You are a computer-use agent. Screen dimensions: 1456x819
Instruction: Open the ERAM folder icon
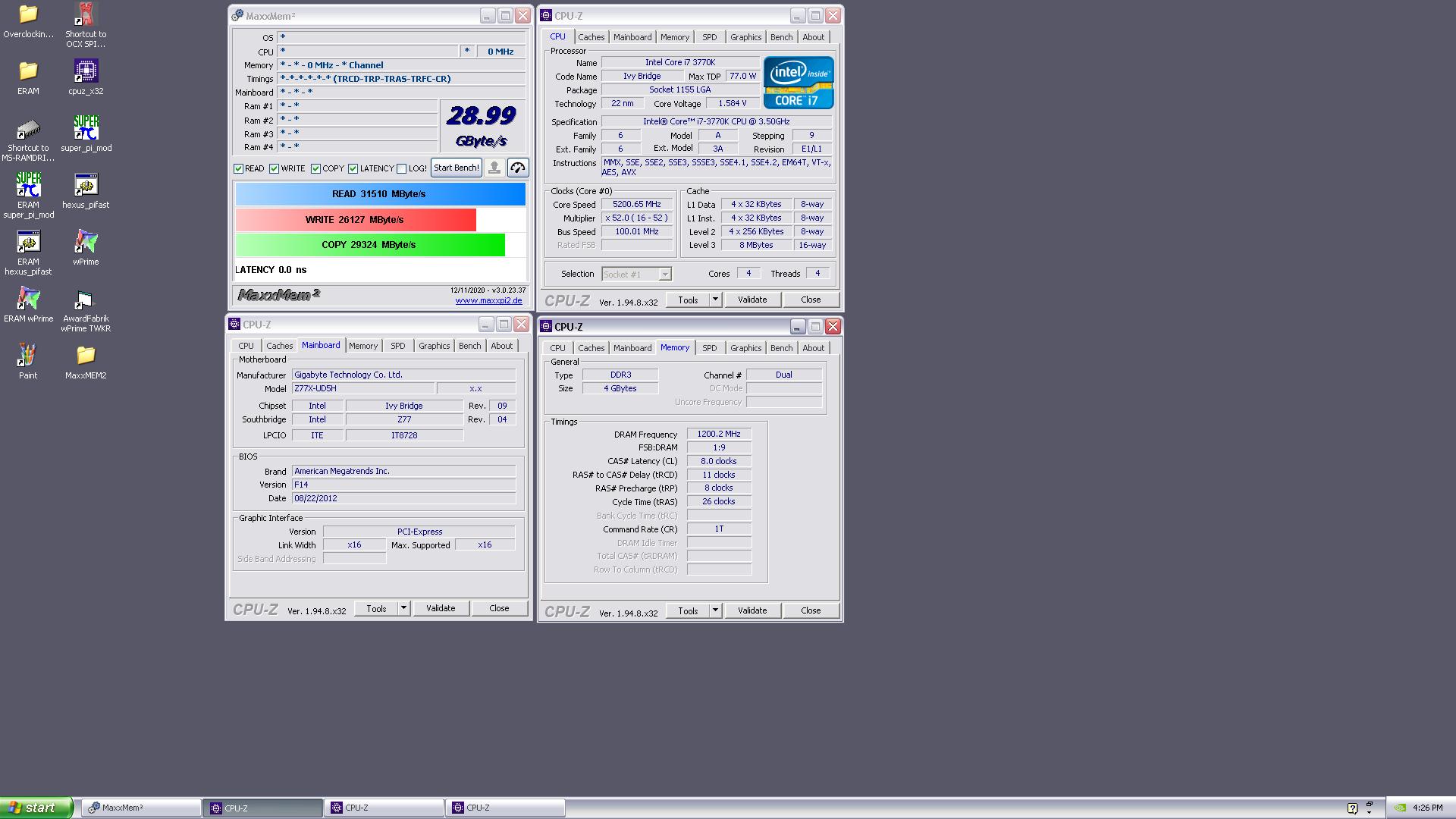point(28,77)
